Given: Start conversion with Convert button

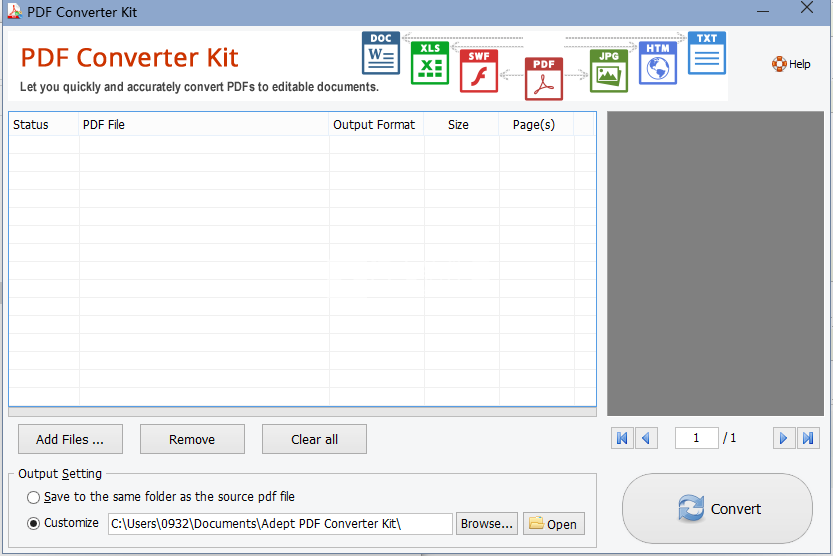Looking at the screenshot, I should point(717,508).
